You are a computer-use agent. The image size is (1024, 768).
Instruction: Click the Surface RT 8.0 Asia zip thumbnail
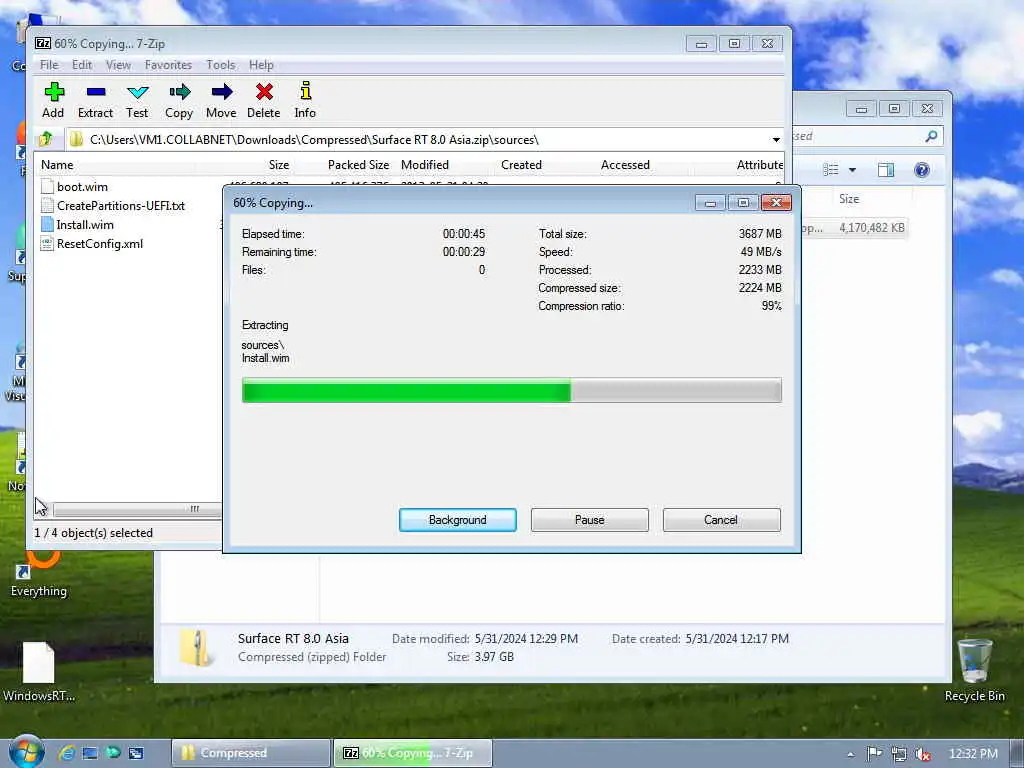[x=195, y=647]
